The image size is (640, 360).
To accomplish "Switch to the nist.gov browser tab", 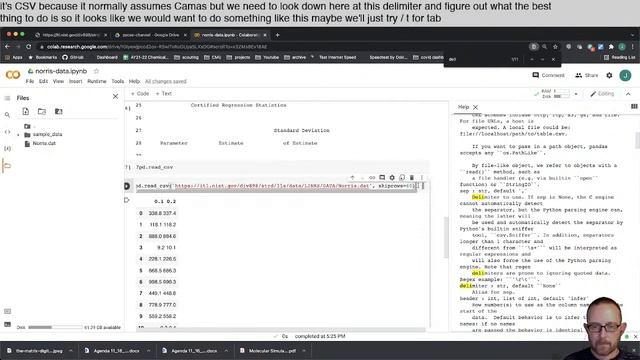I will tap(70, 35).
